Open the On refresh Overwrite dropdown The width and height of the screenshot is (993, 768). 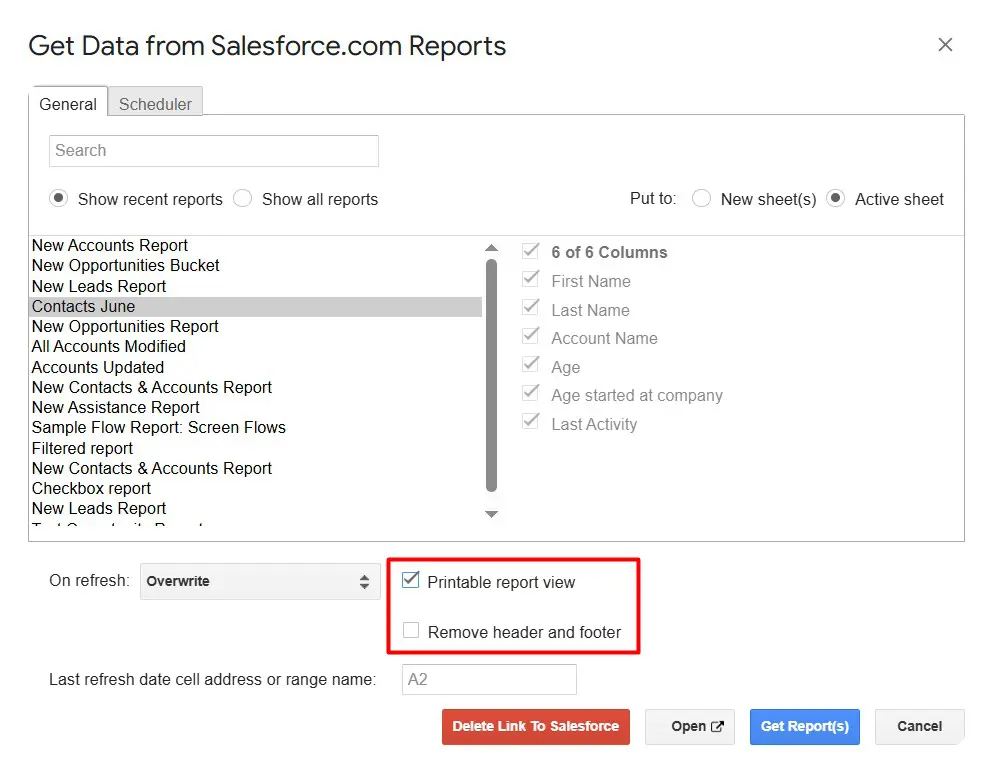click(260, 581)
